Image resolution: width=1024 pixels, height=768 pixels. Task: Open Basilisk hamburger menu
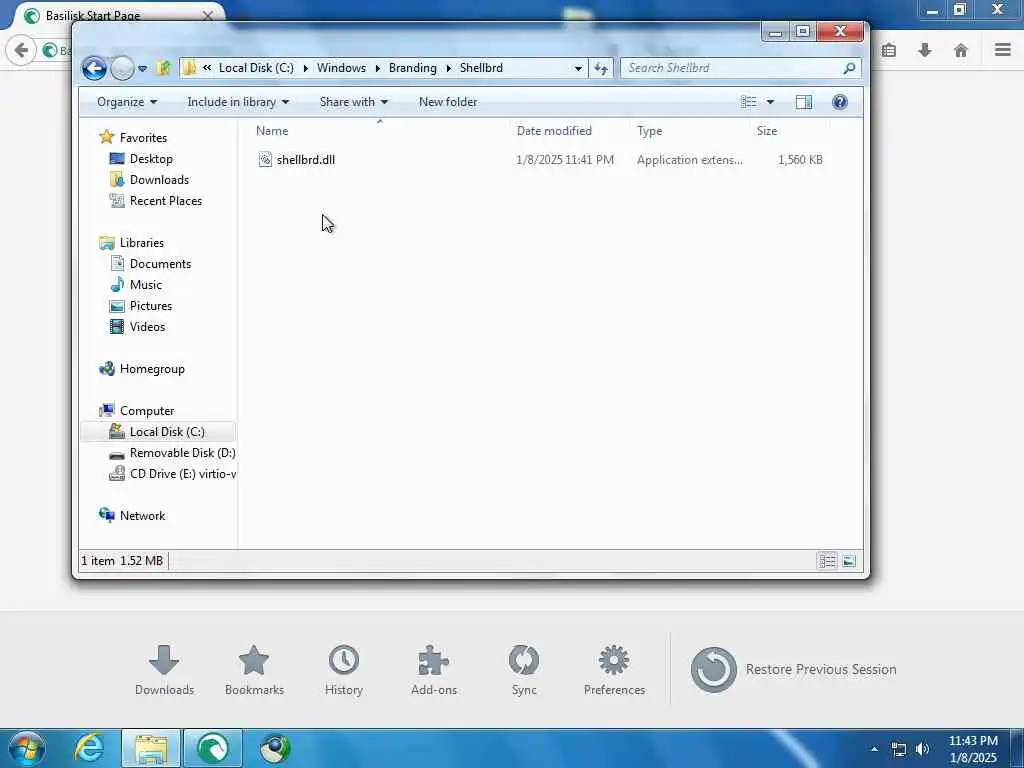(x=1002, y=50)
